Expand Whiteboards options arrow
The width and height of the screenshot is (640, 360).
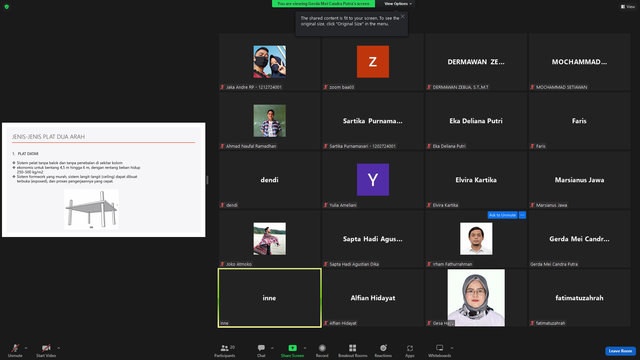[x=452, y=348]
